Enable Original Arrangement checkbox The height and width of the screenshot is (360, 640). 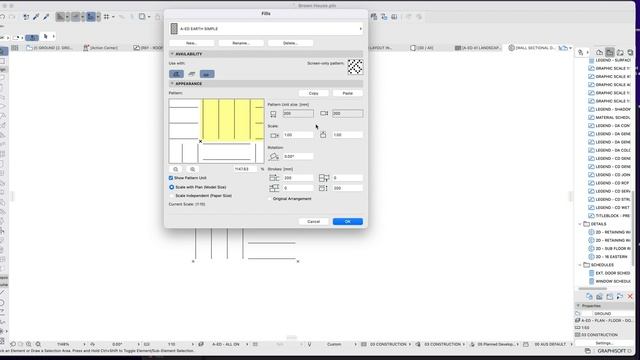coord(270,199)
